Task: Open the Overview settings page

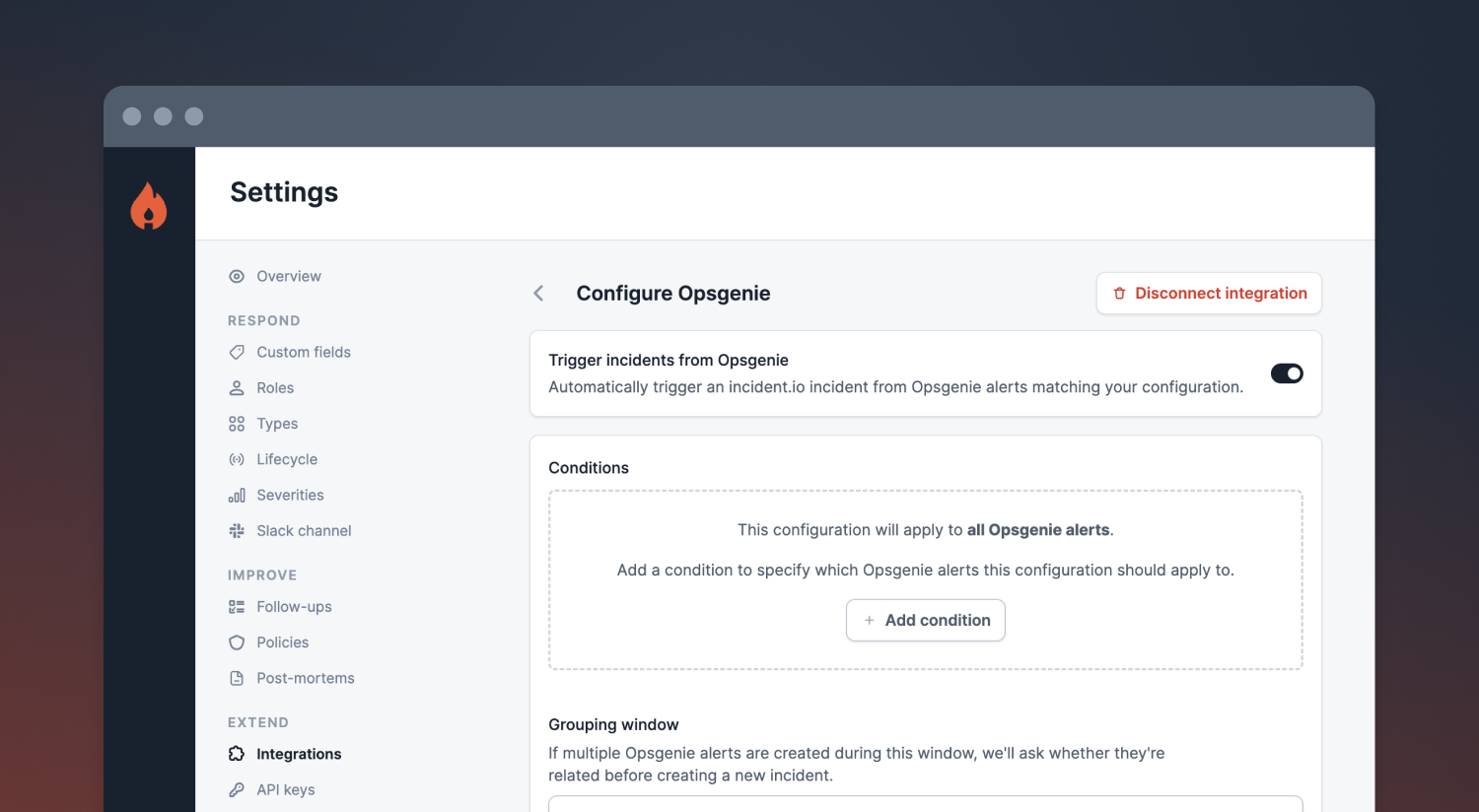Action: (289, 277)
